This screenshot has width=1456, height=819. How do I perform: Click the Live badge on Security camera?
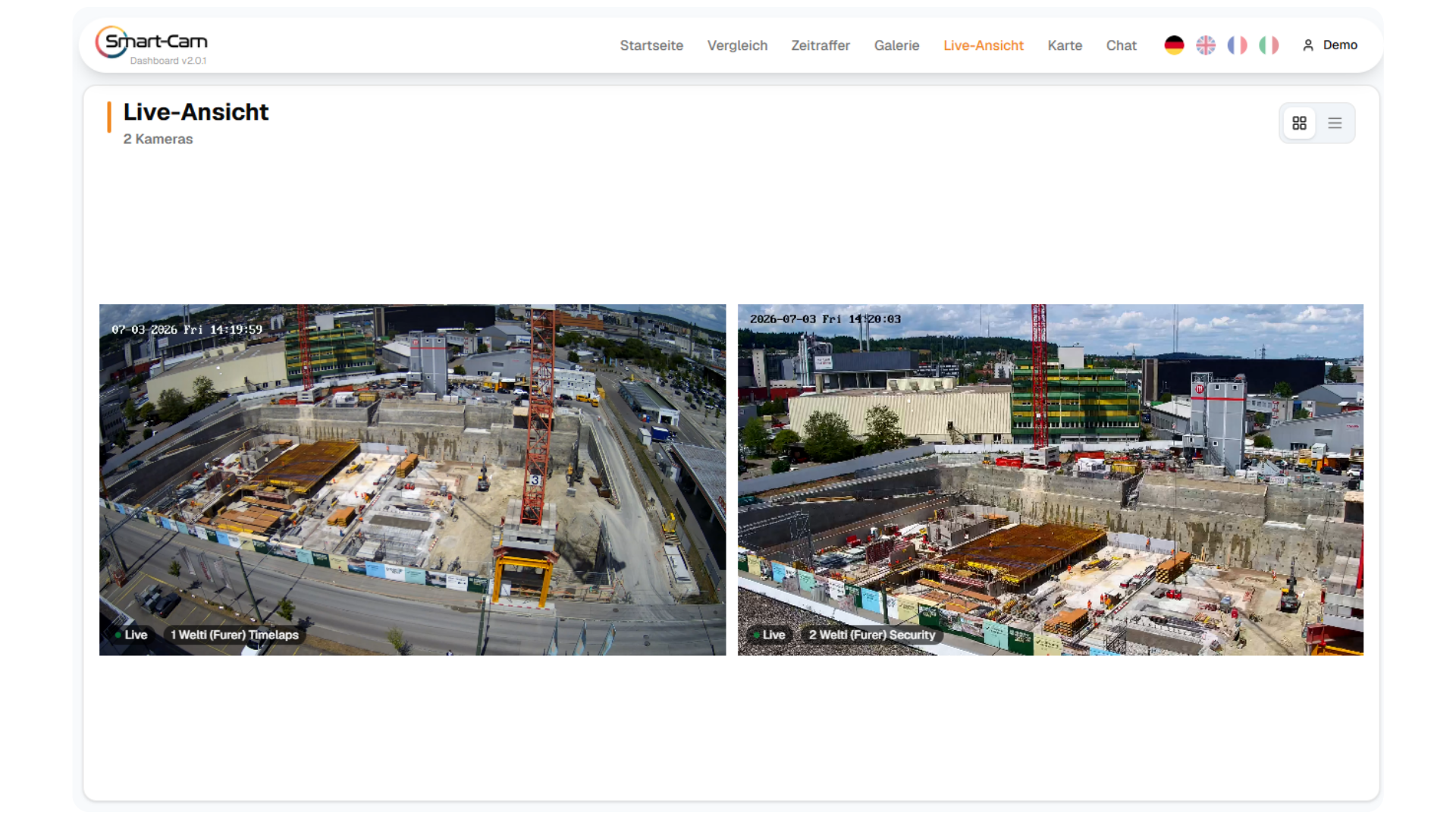click(769, 635)
